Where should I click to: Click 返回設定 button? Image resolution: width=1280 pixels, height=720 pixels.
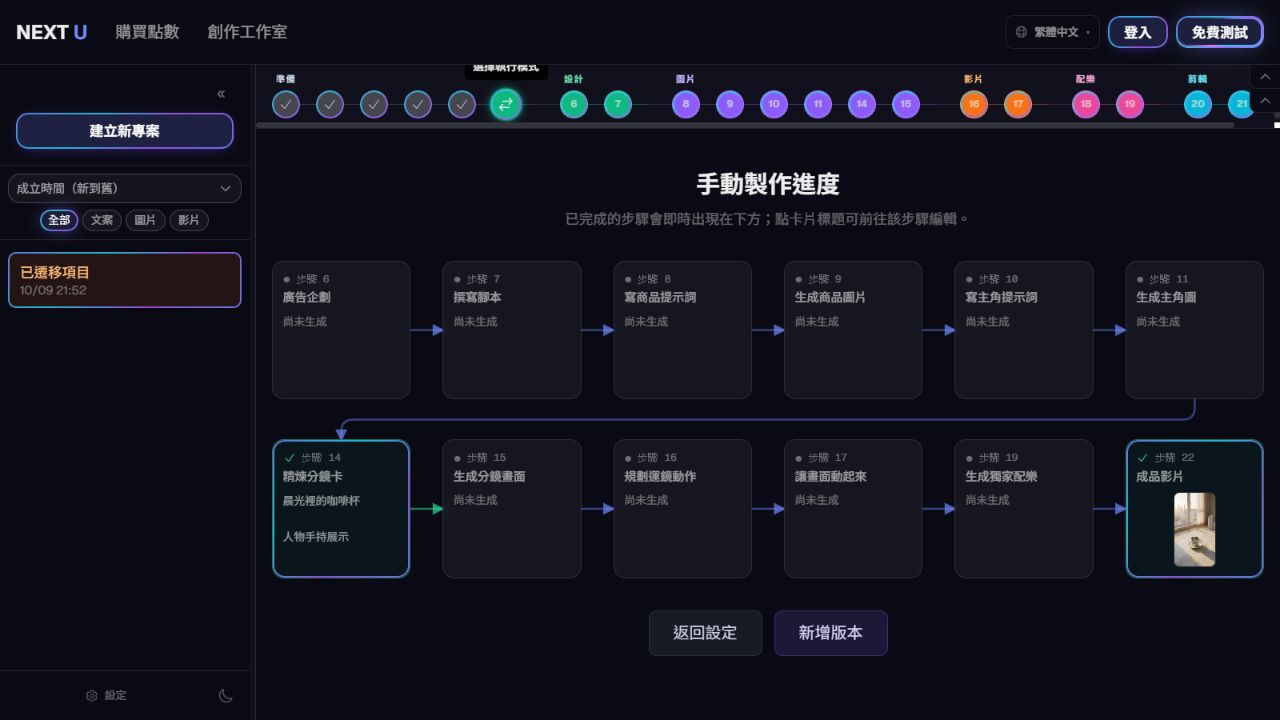(705, 633)
